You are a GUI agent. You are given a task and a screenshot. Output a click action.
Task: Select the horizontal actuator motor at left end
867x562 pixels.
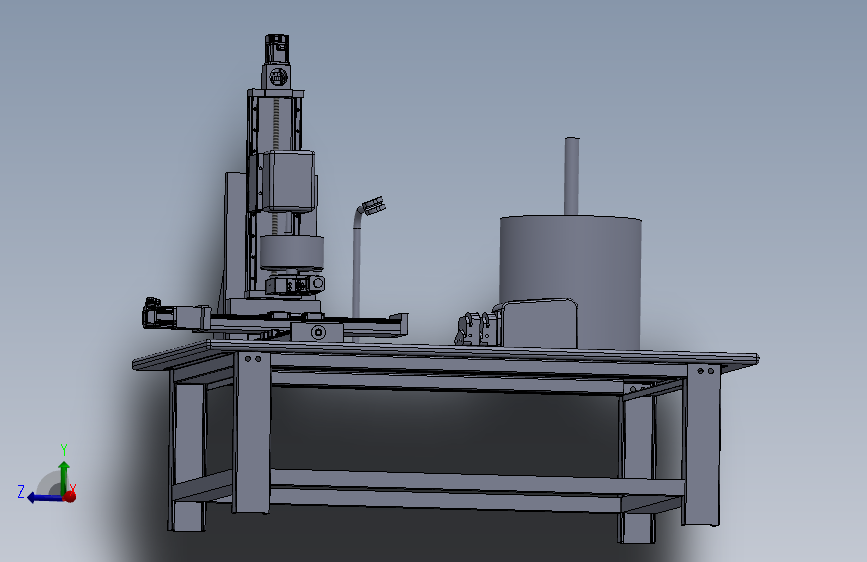(160, 316)
